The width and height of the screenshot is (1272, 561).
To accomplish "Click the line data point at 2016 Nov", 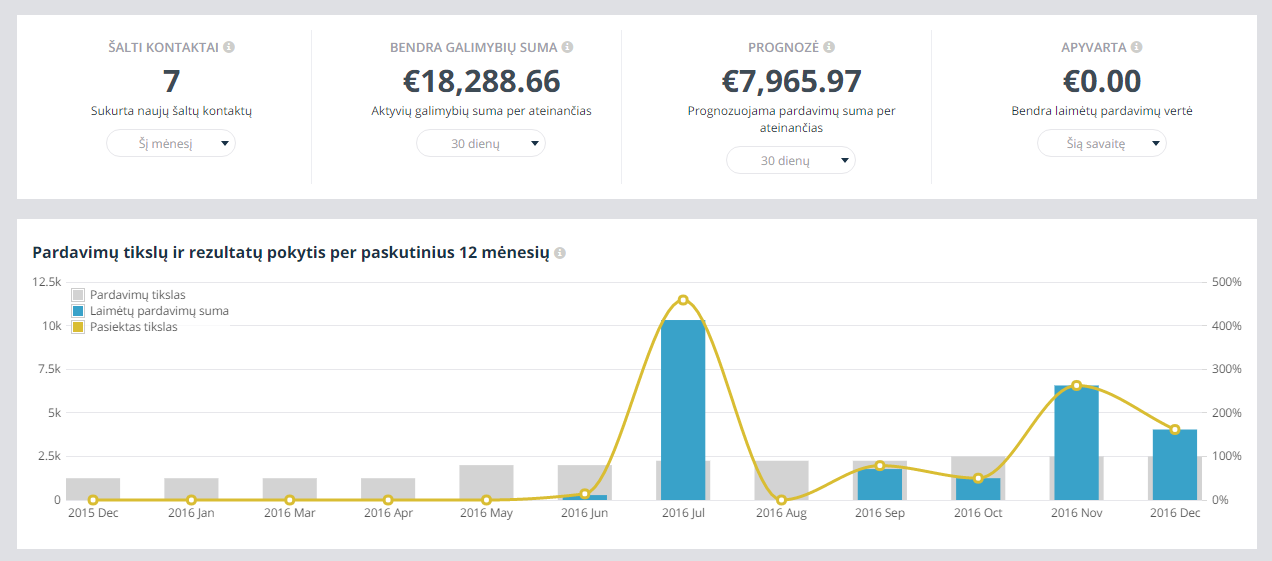I will 1076,385.
